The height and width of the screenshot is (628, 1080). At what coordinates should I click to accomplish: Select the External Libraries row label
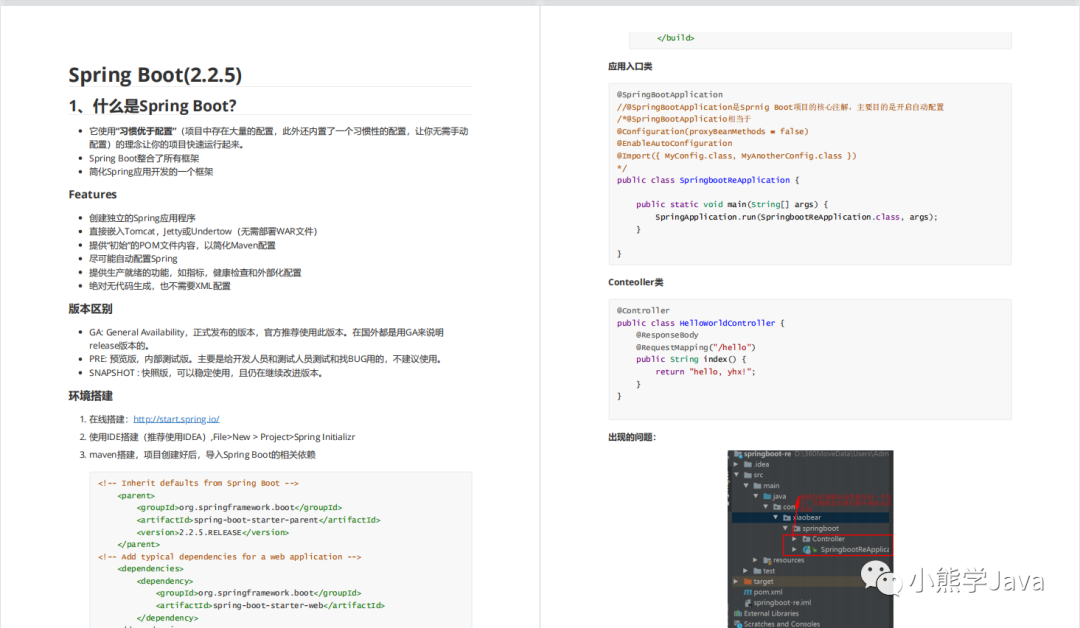771,614
